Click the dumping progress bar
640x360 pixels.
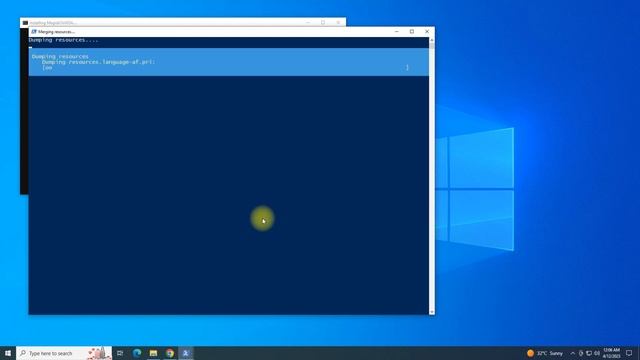pyautogui.click(x=225, y=68)
